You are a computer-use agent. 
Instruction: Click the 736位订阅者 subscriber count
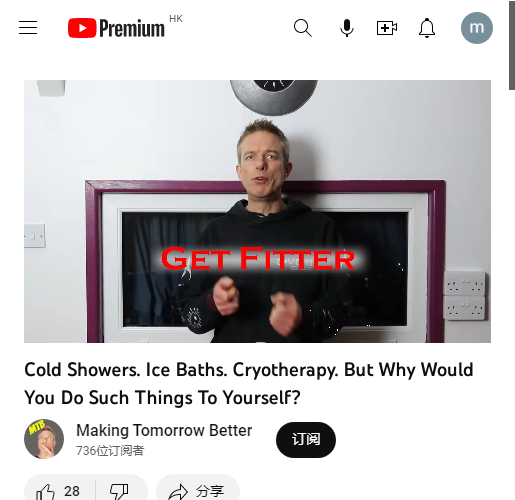click(x=110, y=451)
